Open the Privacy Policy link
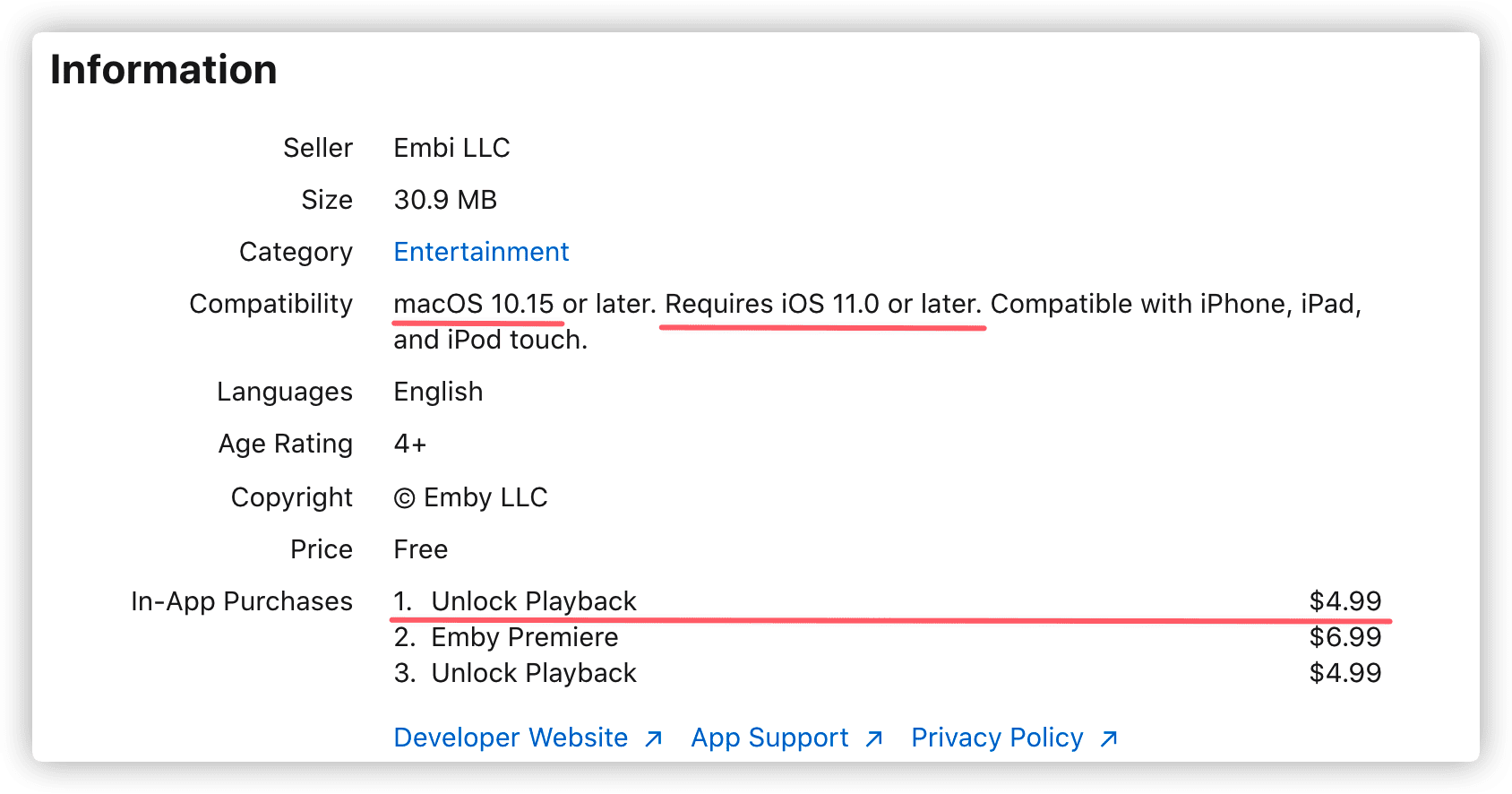This screenshot has width=1512, height=794. click(997, 738)
